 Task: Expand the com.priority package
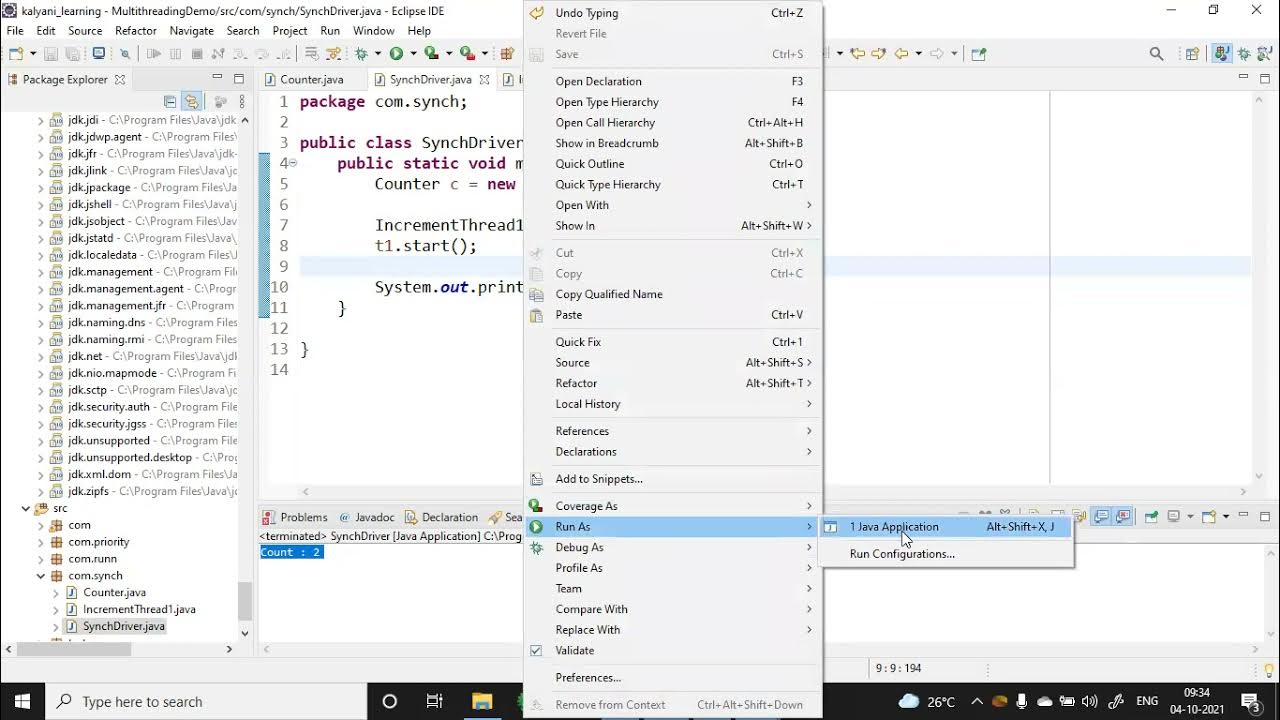[x=41, y=542]
